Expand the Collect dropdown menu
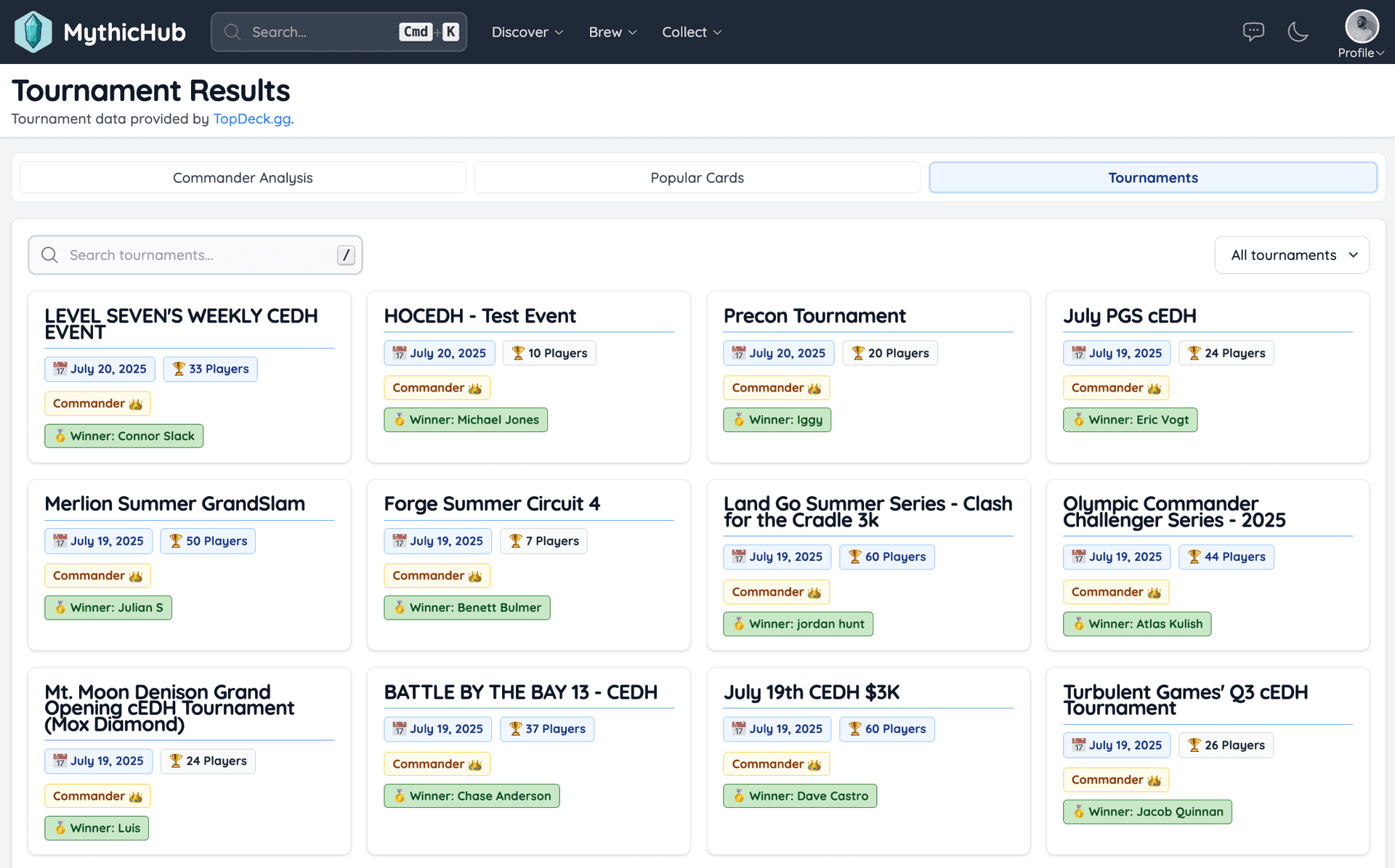 (692, 32)
